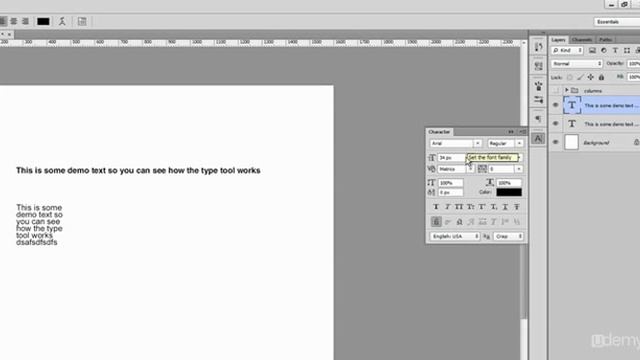Screen dimensions: 640x360
Task: Apply Underline style
Action: point(505,207)
